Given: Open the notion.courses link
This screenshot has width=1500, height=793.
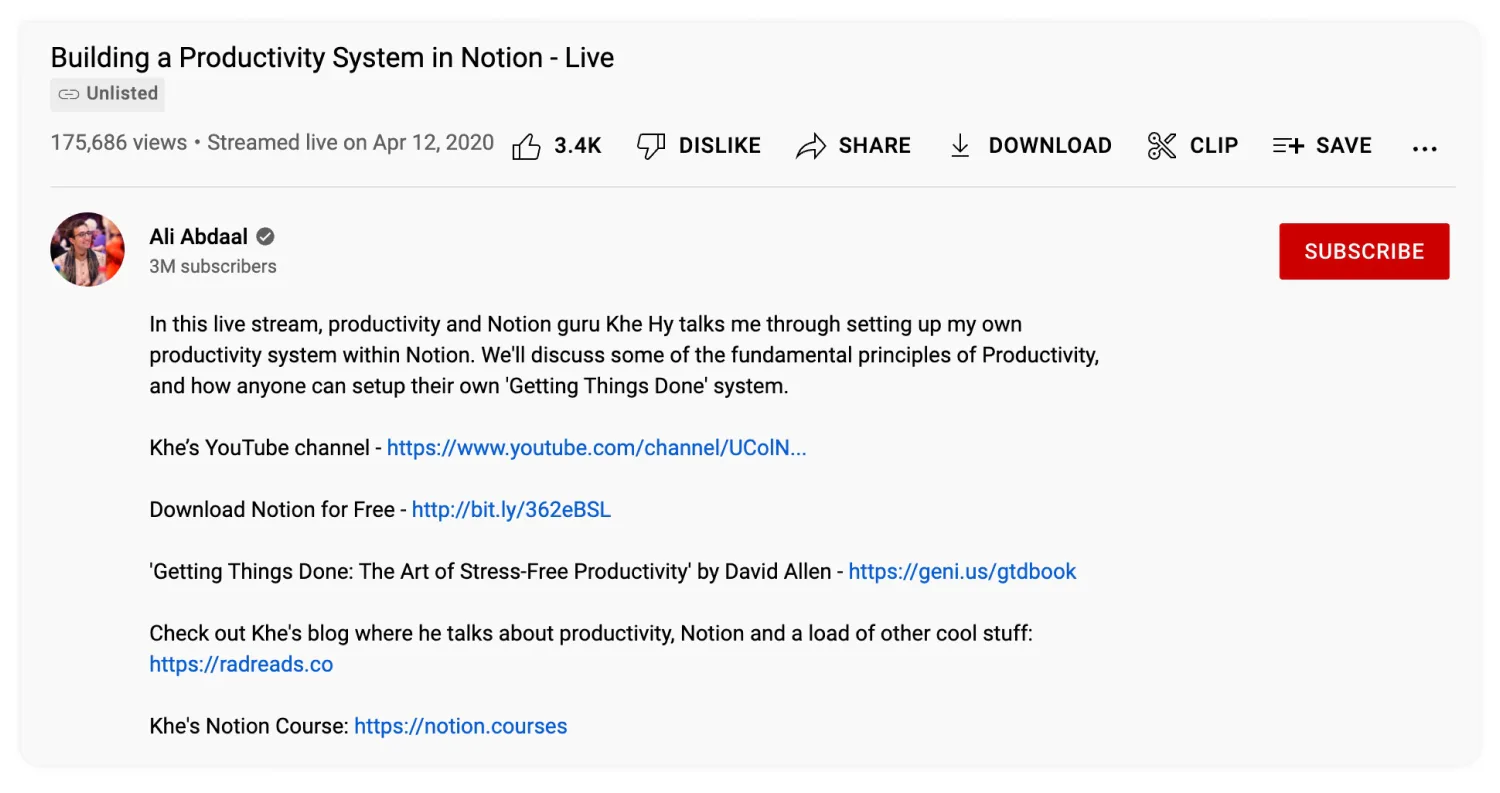Looking at the screenshot, I should click(460, 726).
